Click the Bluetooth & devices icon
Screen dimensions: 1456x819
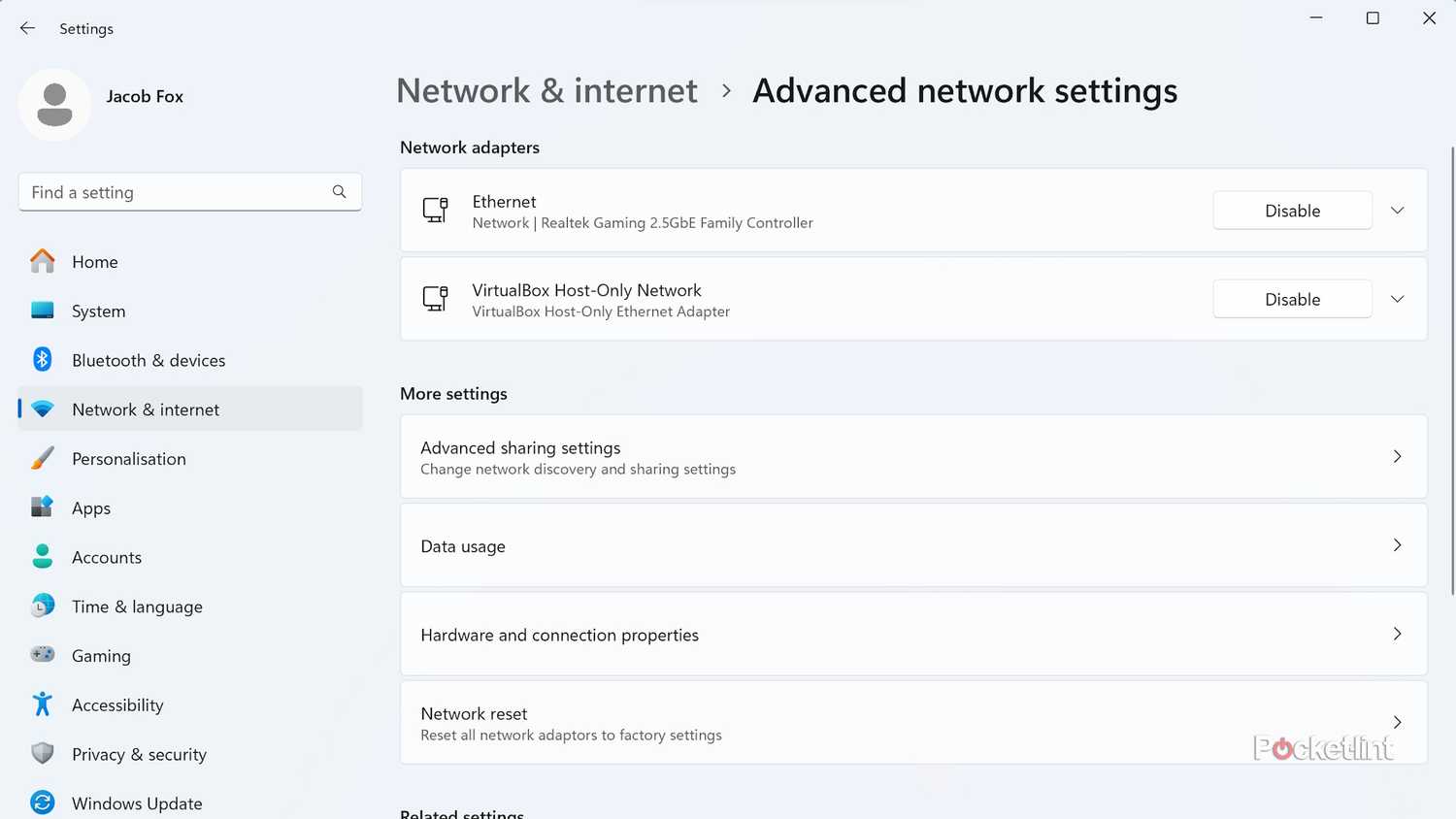43,359
